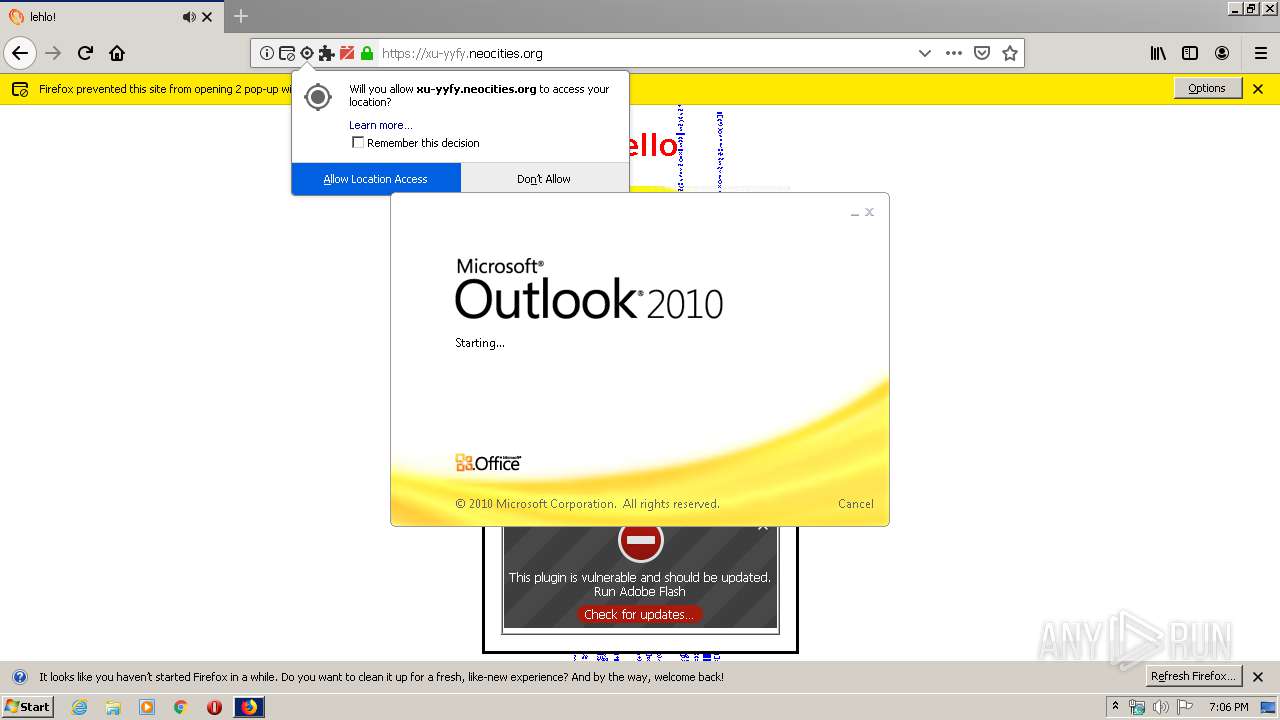Click the red blocked plugin icon on the page
This screenshot has width=1280, height=720.
coord(640,541)
